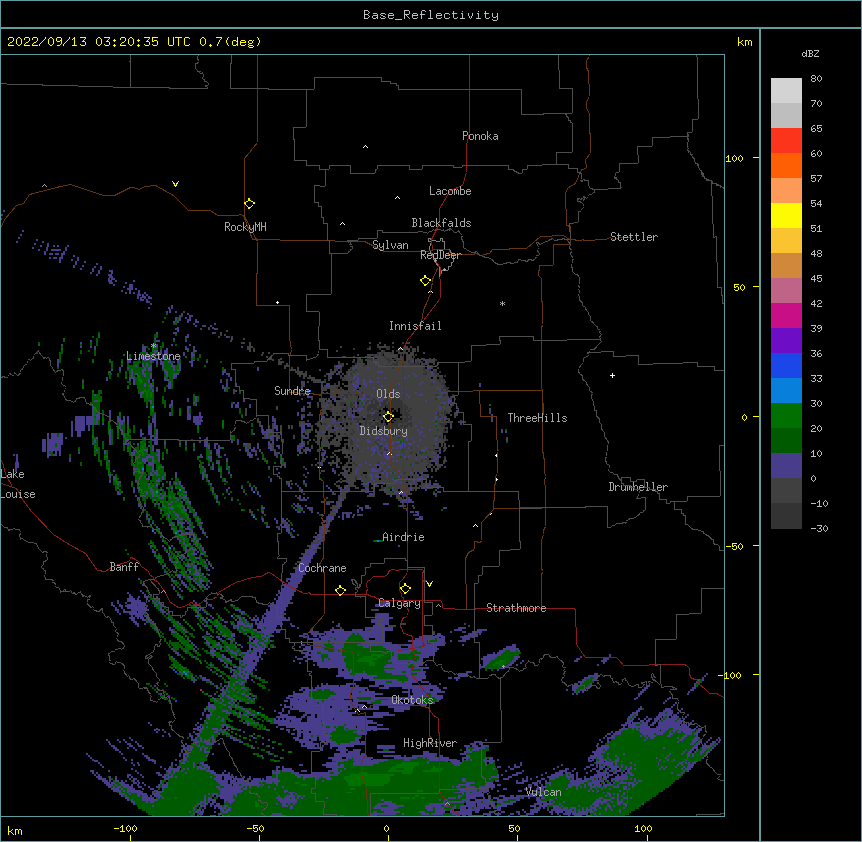Click the Base_Reflectivity title

pos(431,15)
